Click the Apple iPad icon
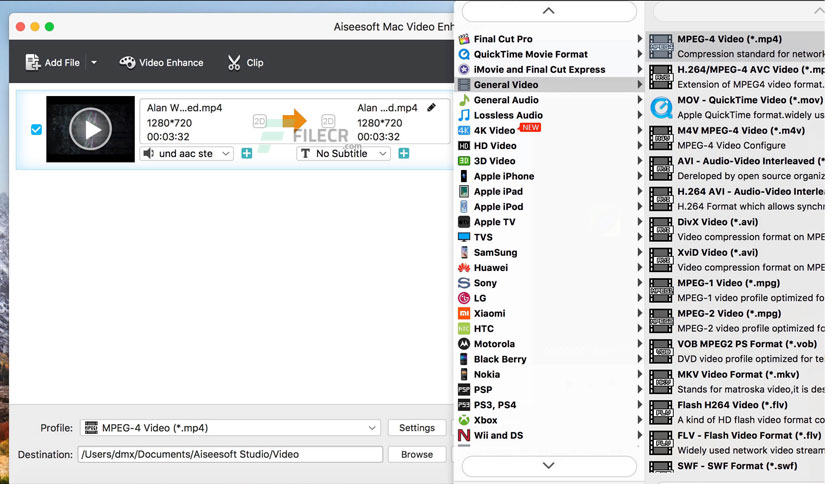Image resolution: width=836 pixels, height=484 pixels. coord(464,191)
